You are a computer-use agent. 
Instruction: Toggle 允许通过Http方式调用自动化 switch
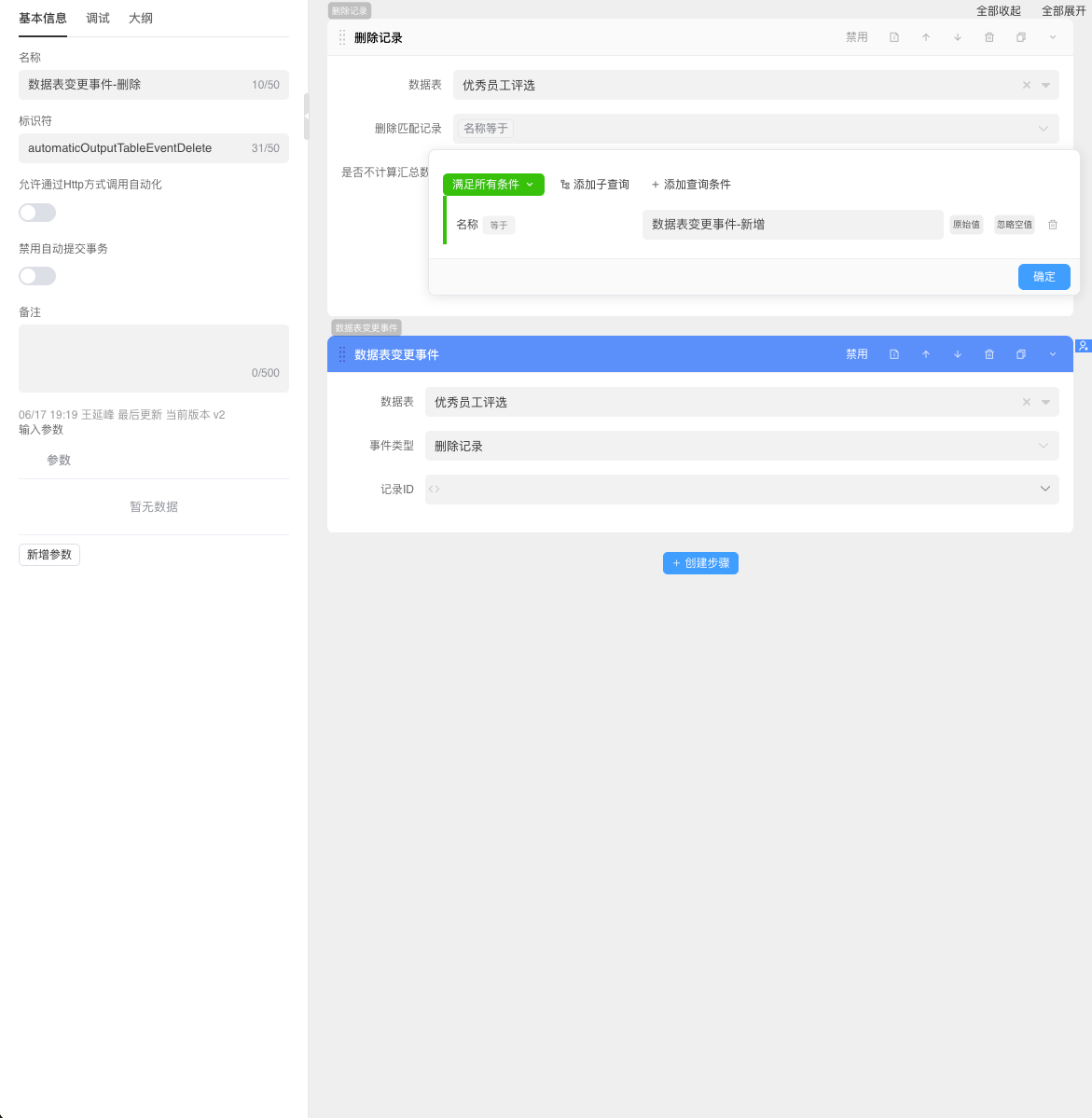[37, 213]
